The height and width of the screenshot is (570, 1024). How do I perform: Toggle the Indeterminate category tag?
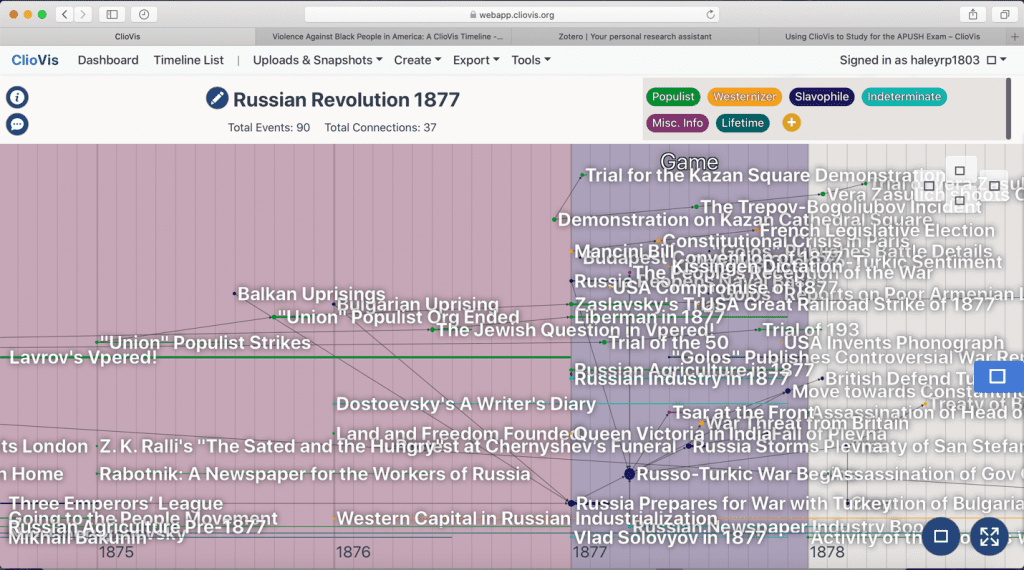coord(904,97)
